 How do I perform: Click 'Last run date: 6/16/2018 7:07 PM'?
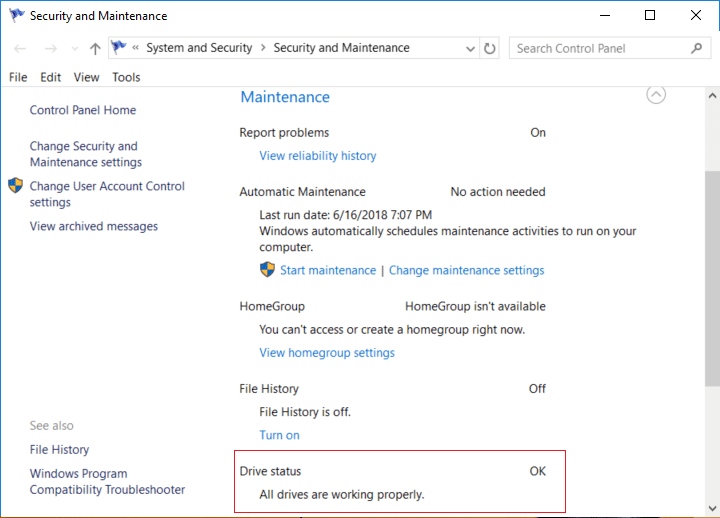[x=346, y=215]
